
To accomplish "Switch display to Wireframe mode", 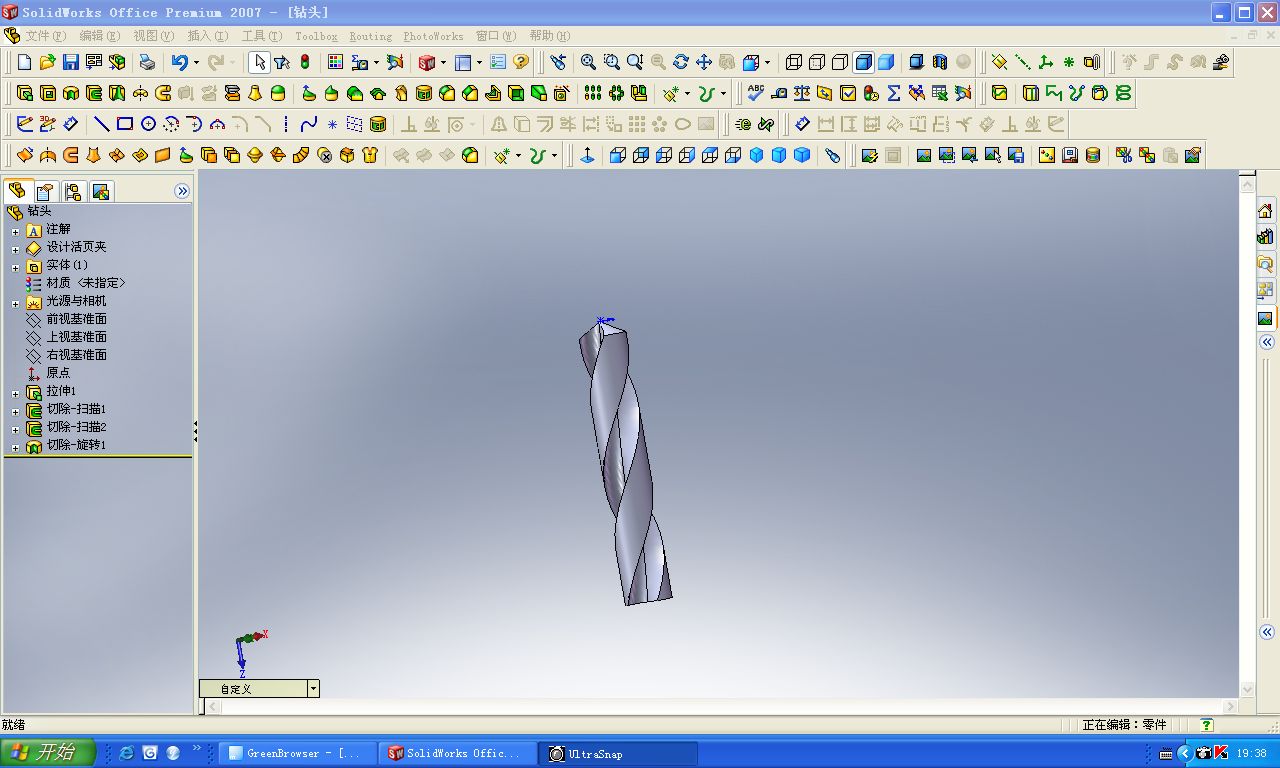I will click(x=794, y=62).
